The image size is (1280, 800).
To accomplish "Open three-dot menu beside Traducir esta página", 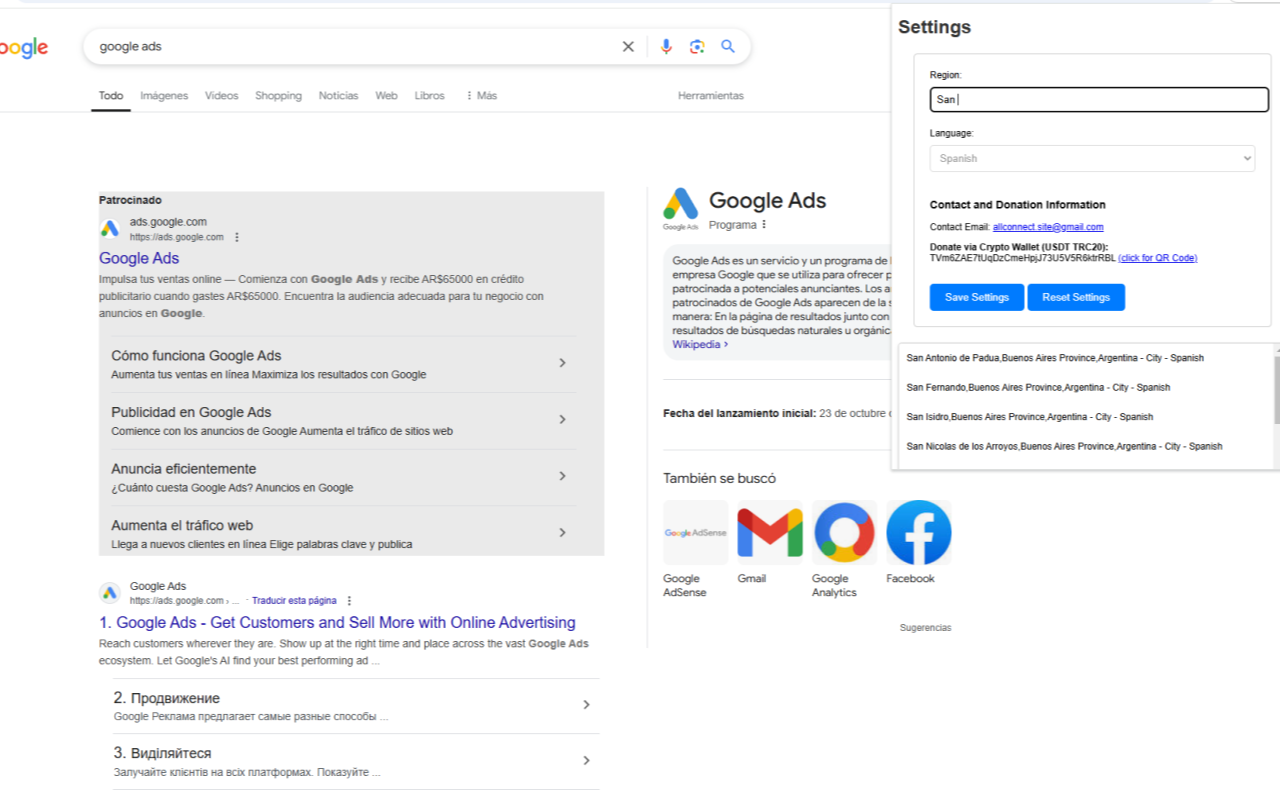I will pyautogui.click(x=348, y=600).
